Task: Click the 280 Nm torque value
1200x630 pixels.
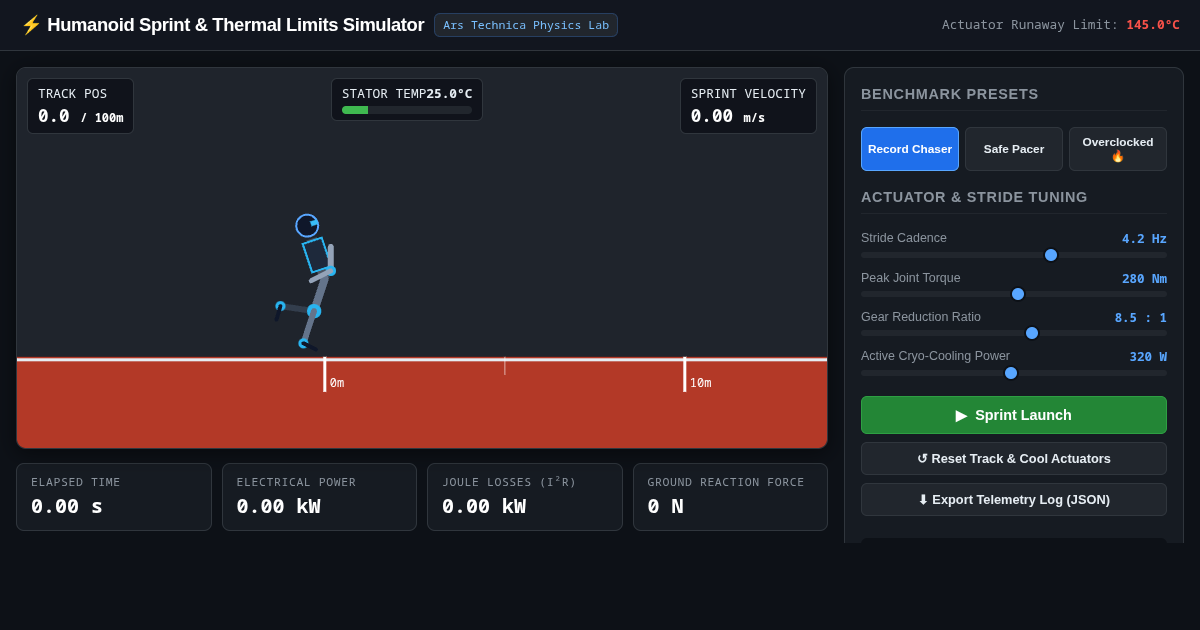Action: point(1144,279)
